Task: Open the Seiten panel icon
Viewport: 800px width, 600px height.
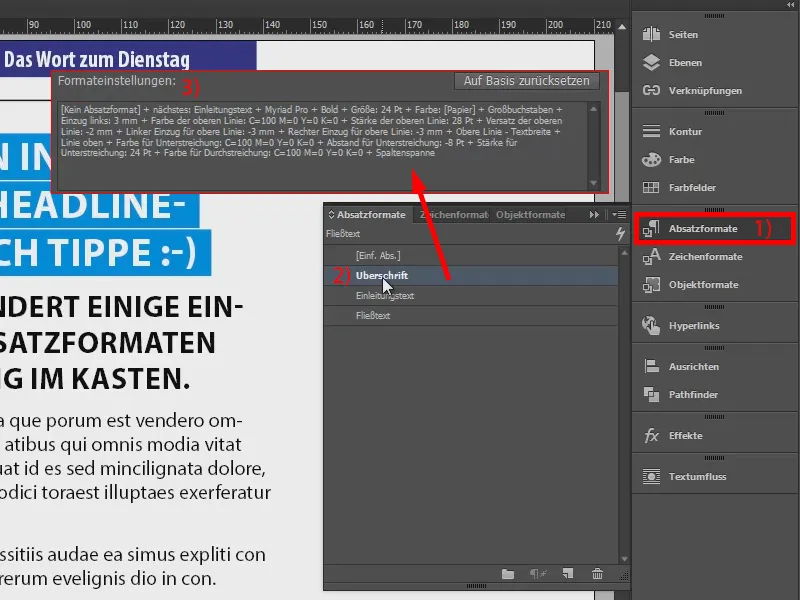Action: [x=651, y=34]
